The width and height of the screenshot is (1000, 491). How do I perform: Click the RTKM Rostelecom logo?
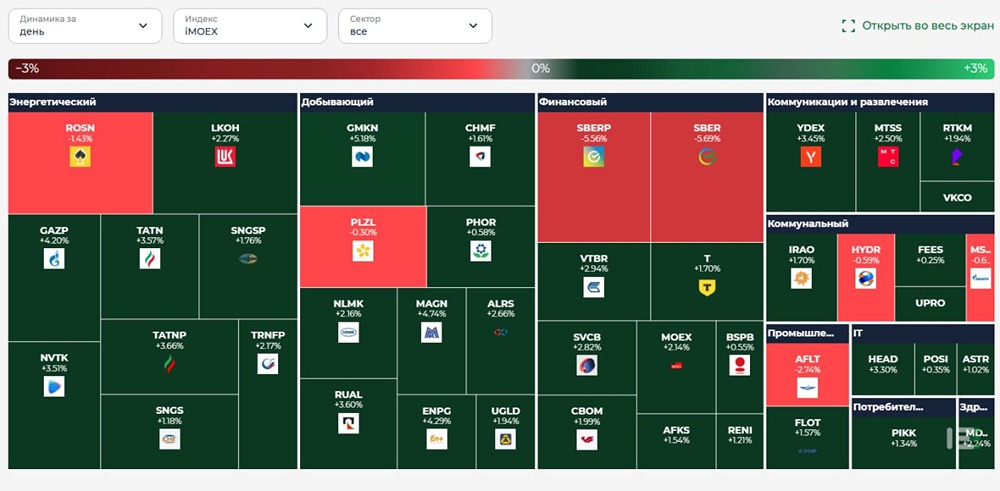click(x=957, y=157)
